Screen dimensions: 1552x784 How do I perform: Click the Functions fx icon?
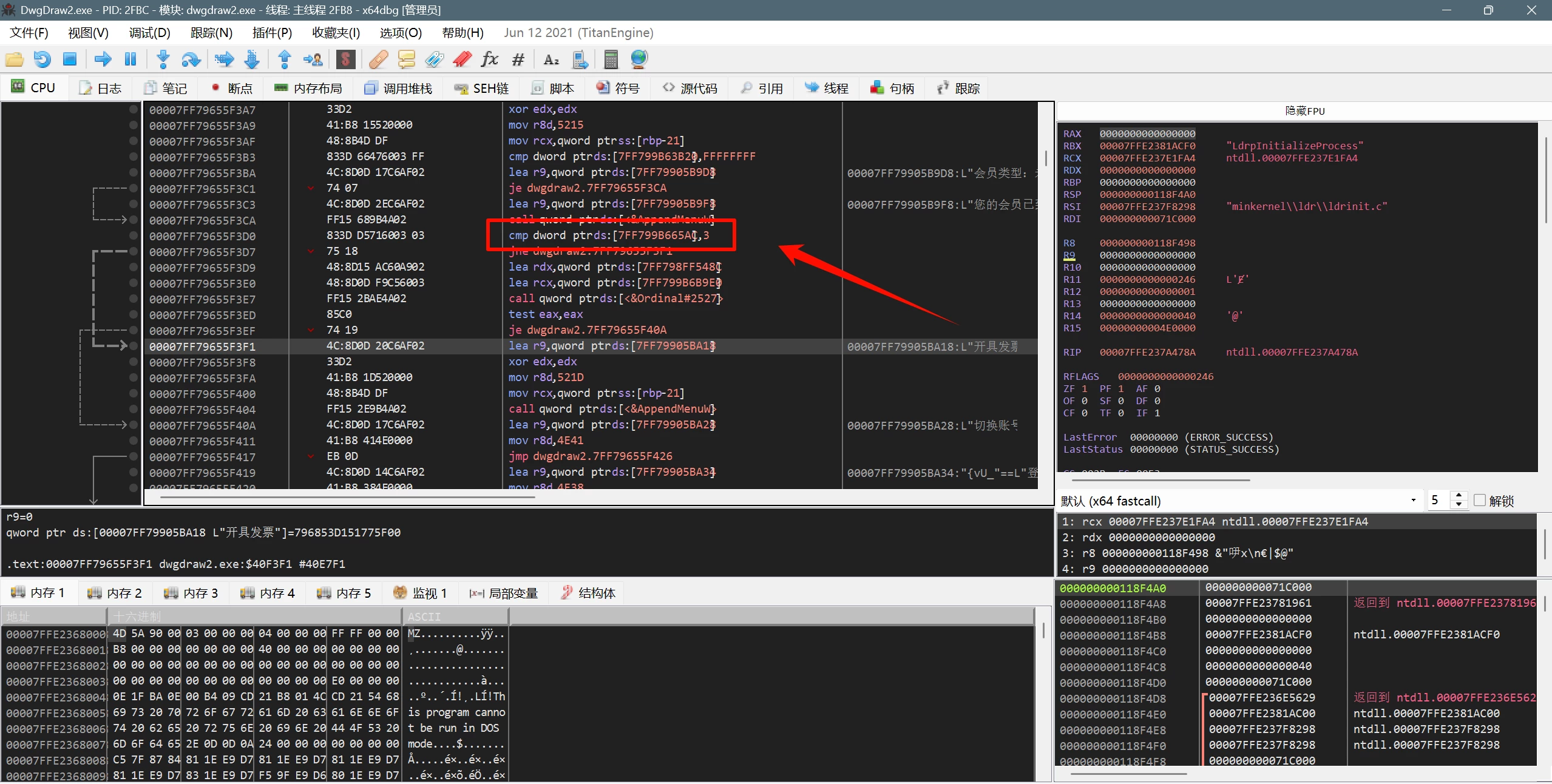(x=489, y=59)
